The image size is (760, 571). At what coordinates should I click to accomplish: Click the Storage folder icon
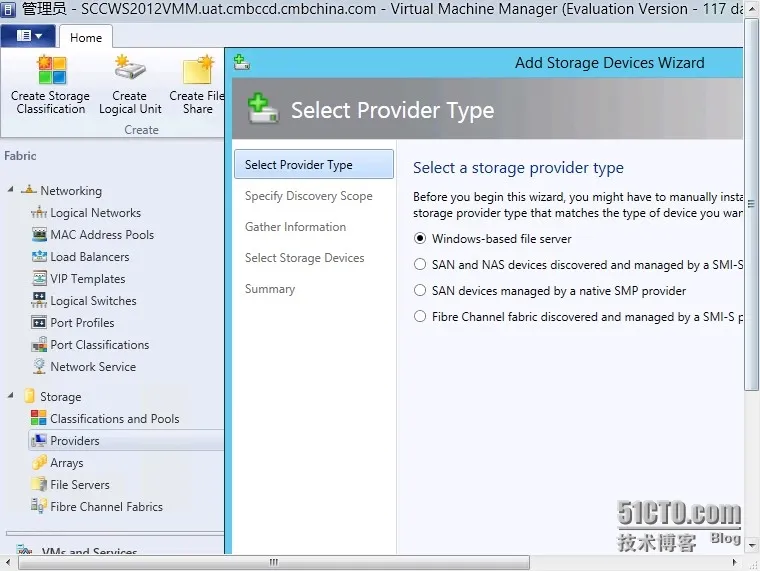(30, 396)
